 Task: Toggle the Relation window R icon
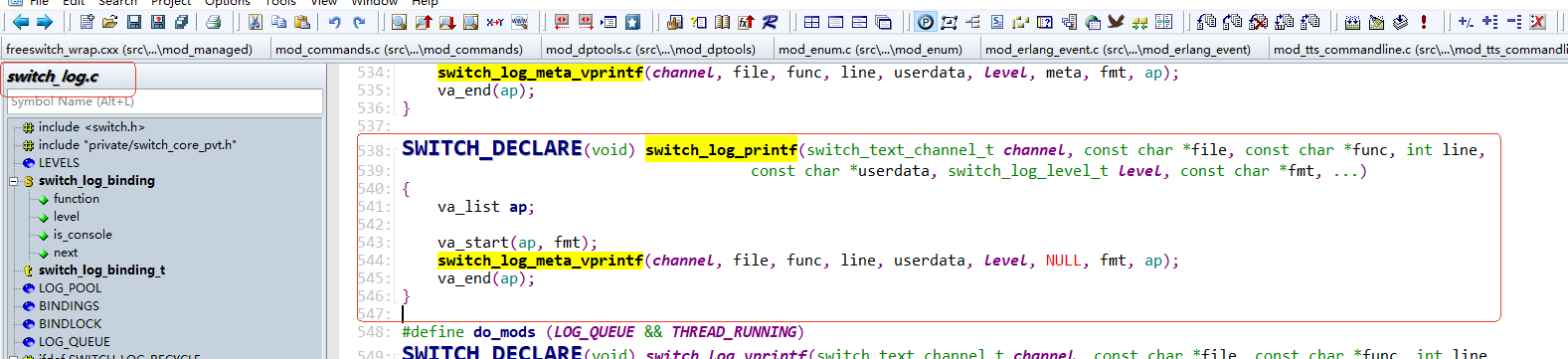(771, 22)
